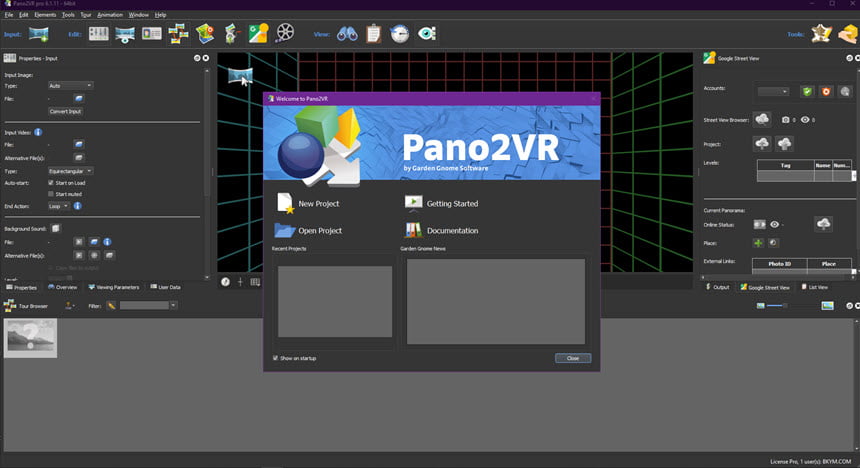Screen dimensions: 860x468
Task: Open the Accounts dropdown
Action: click(773, 92)
